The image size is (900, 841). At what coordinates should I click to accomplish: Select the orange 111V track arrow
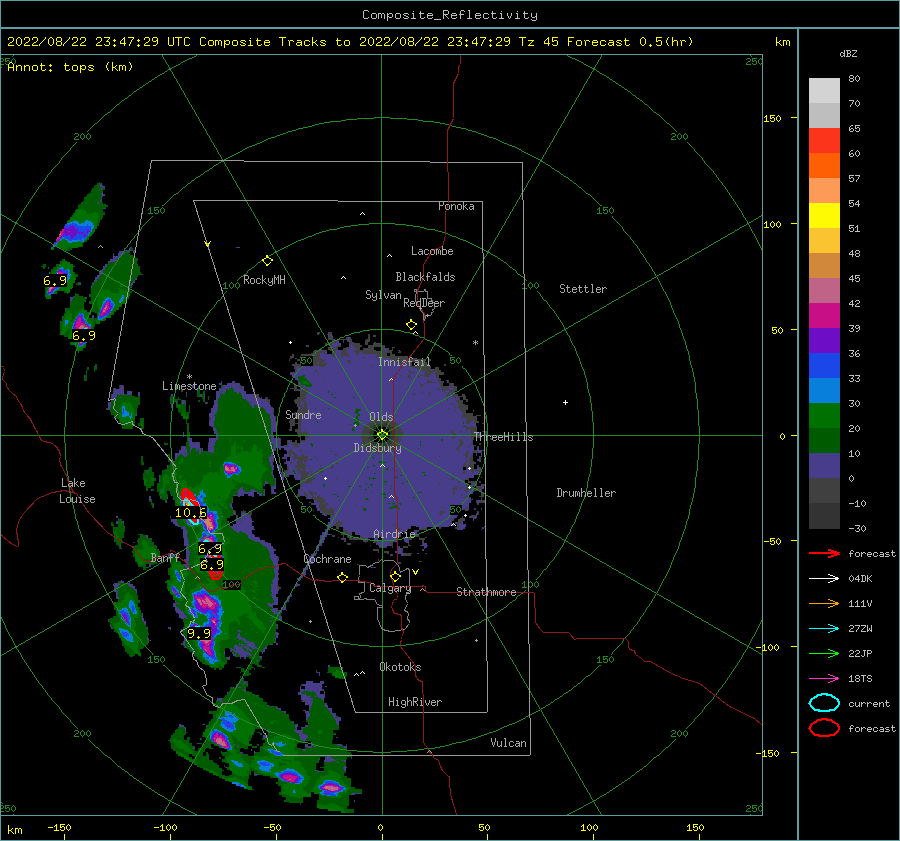click(x=824, y=603)
